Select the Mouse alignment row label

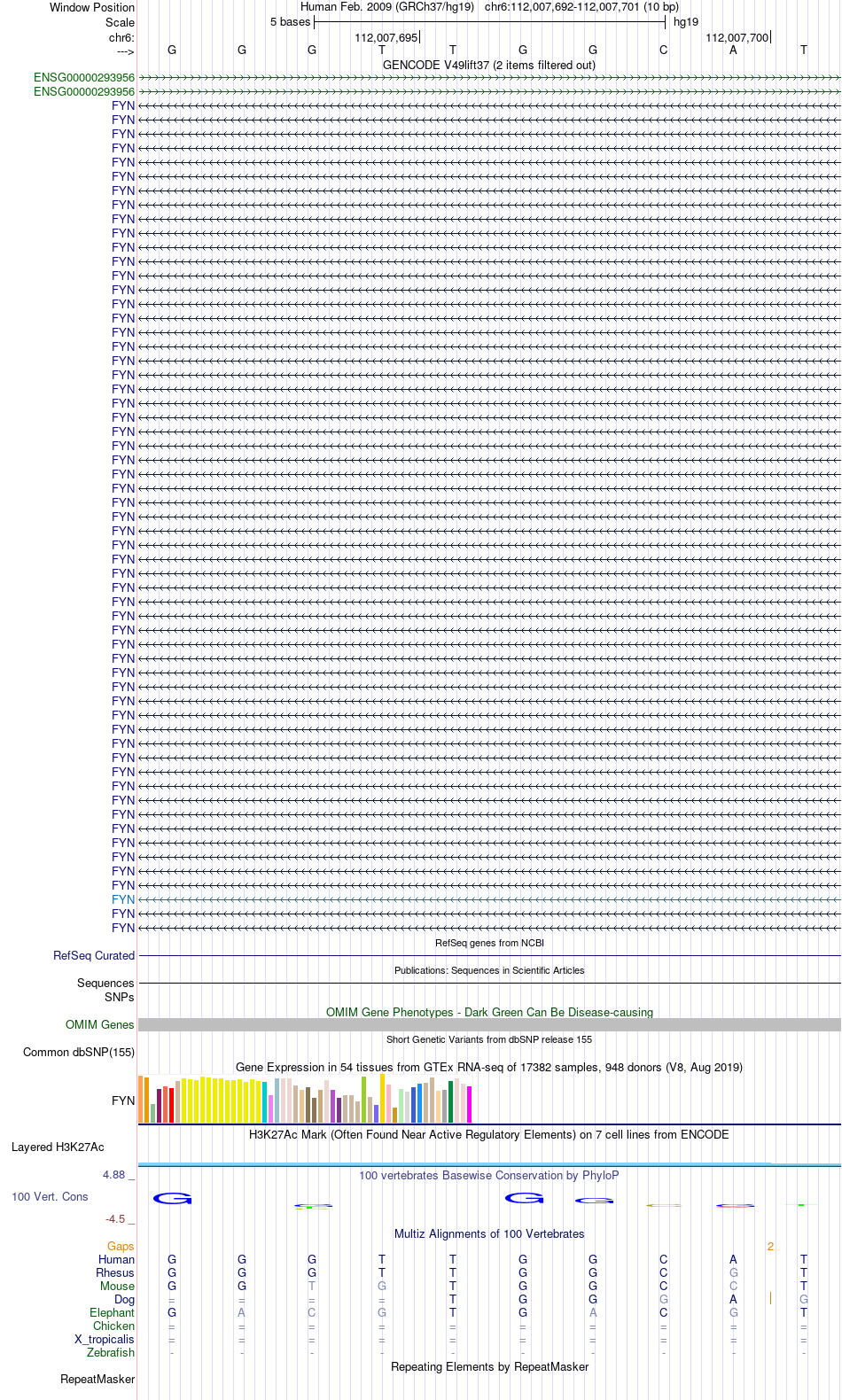pyautogui.click(x=118, y=1286)
